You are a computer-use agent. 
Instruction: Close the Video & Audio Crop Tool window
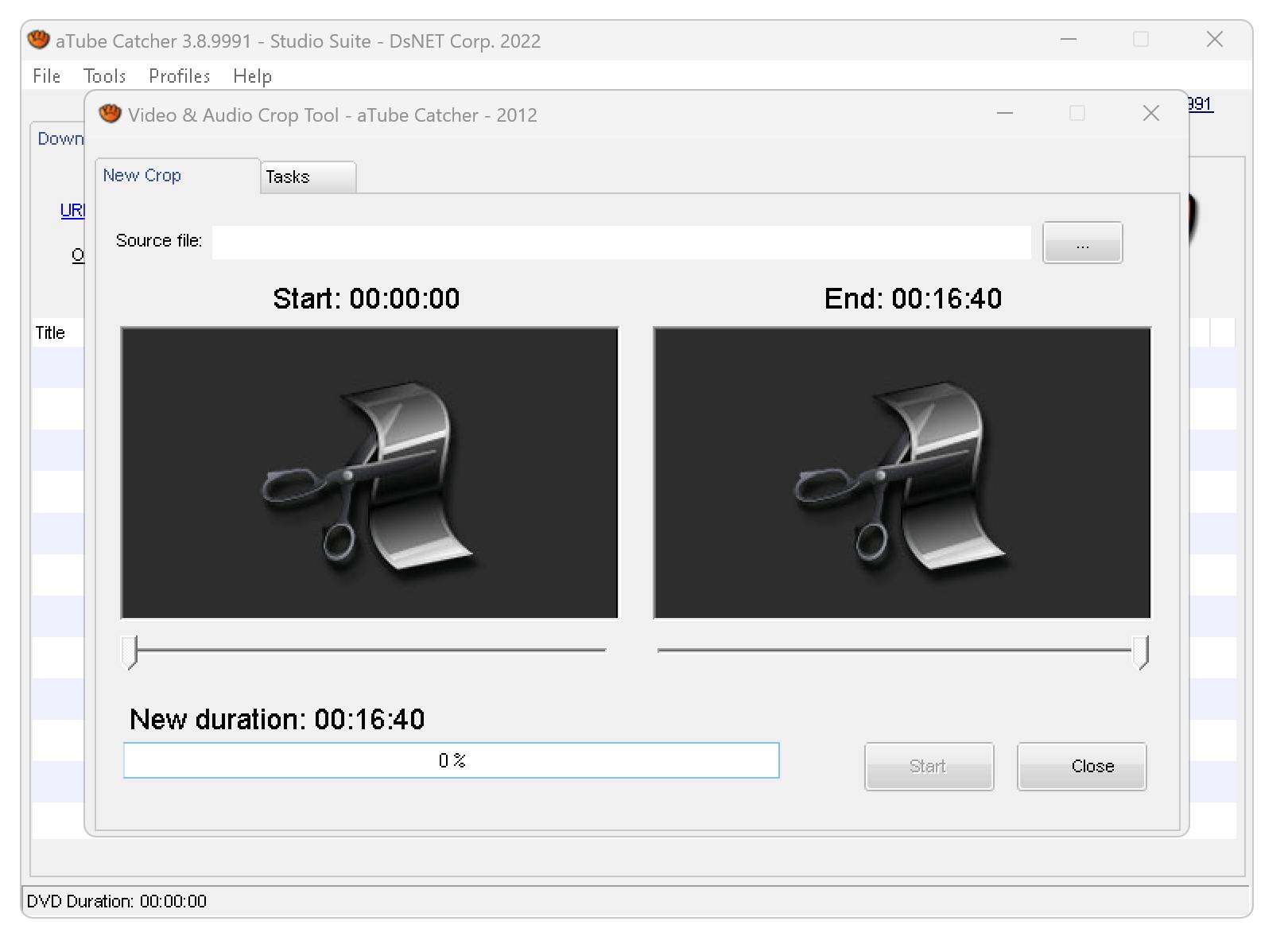click(1150, 114)
